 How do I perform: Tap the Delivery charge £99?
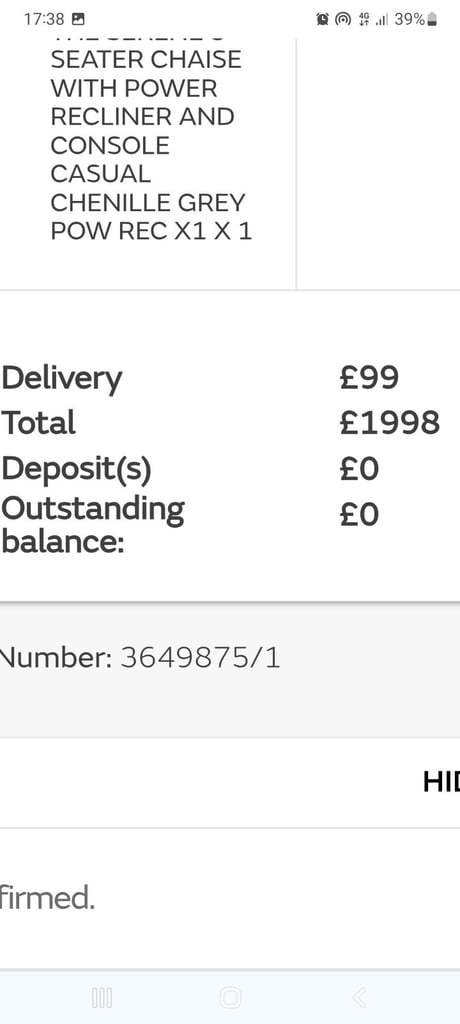(369, 377)
